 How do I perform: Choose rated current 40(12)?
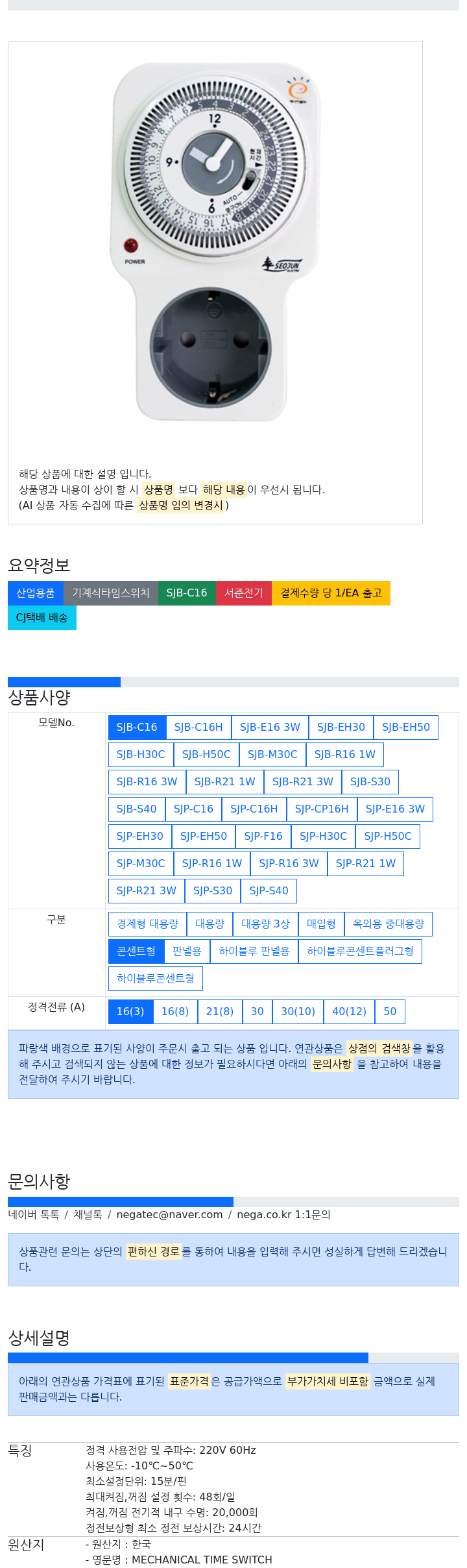(x=350, y=1012)
